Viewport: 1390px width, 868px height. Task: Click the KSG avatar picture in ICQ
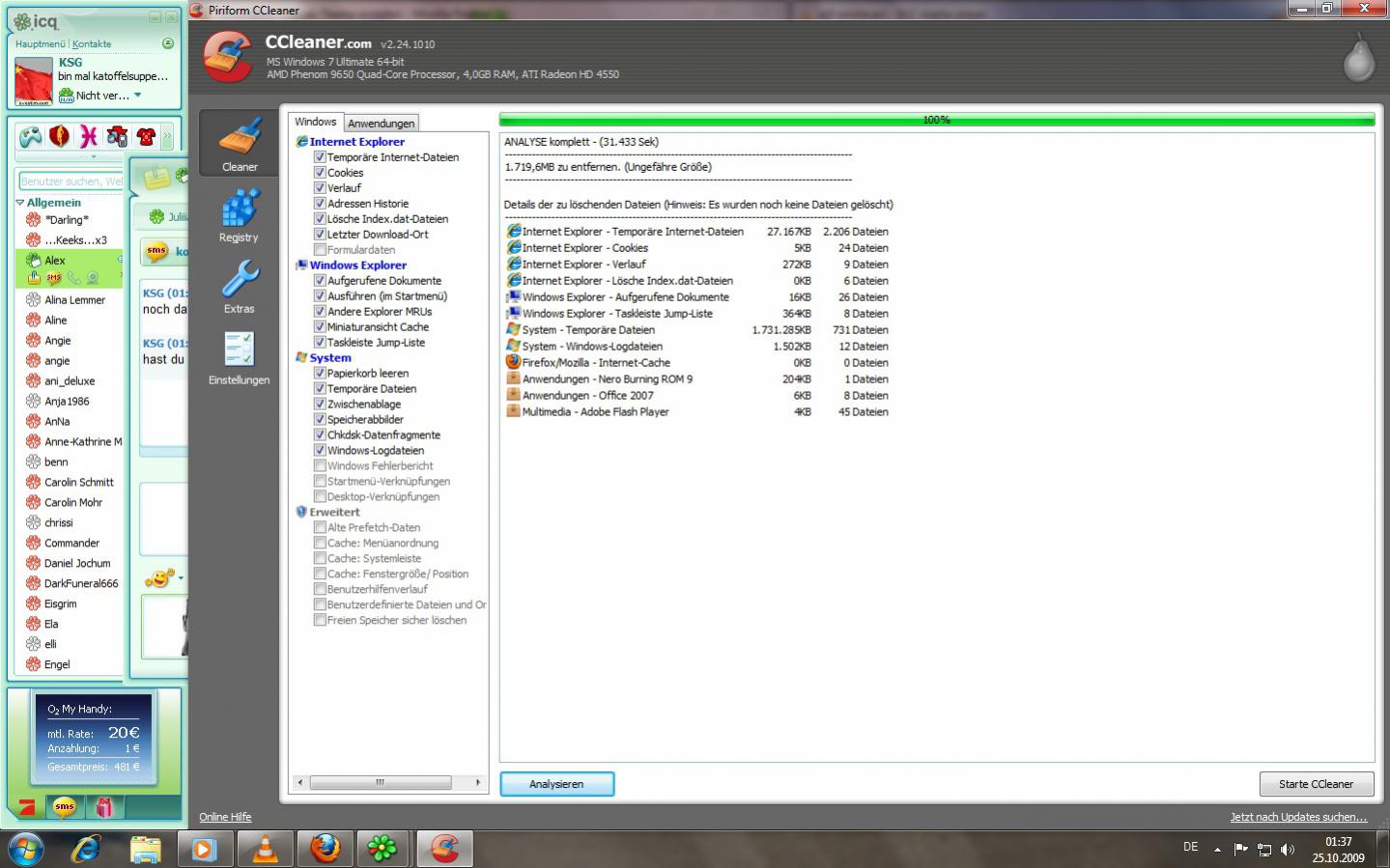(34, 81)
